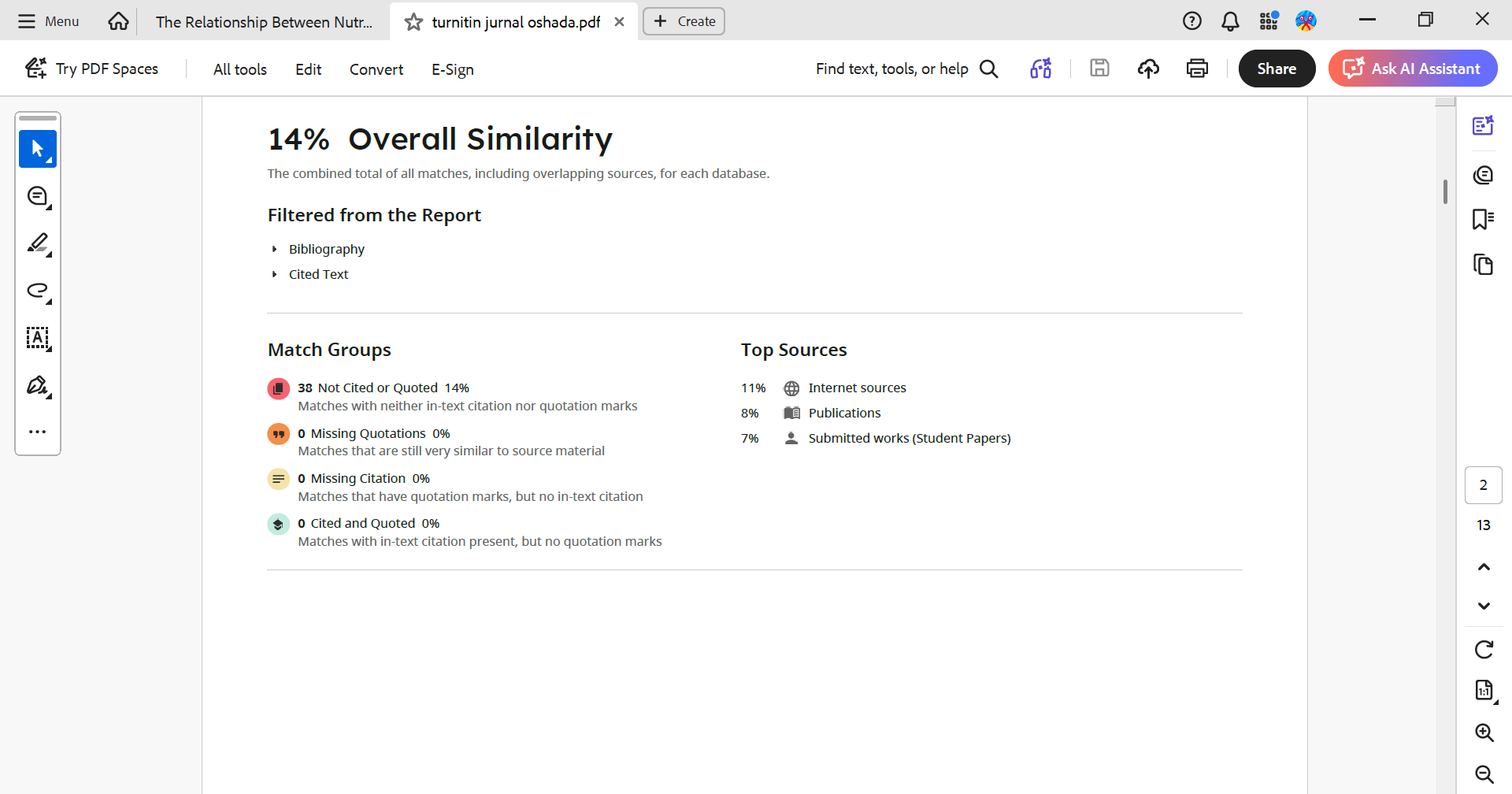This screenshot has height=794, width=1512.
Task: Pick the Add text box tool
Action: [x=37, y=338]
